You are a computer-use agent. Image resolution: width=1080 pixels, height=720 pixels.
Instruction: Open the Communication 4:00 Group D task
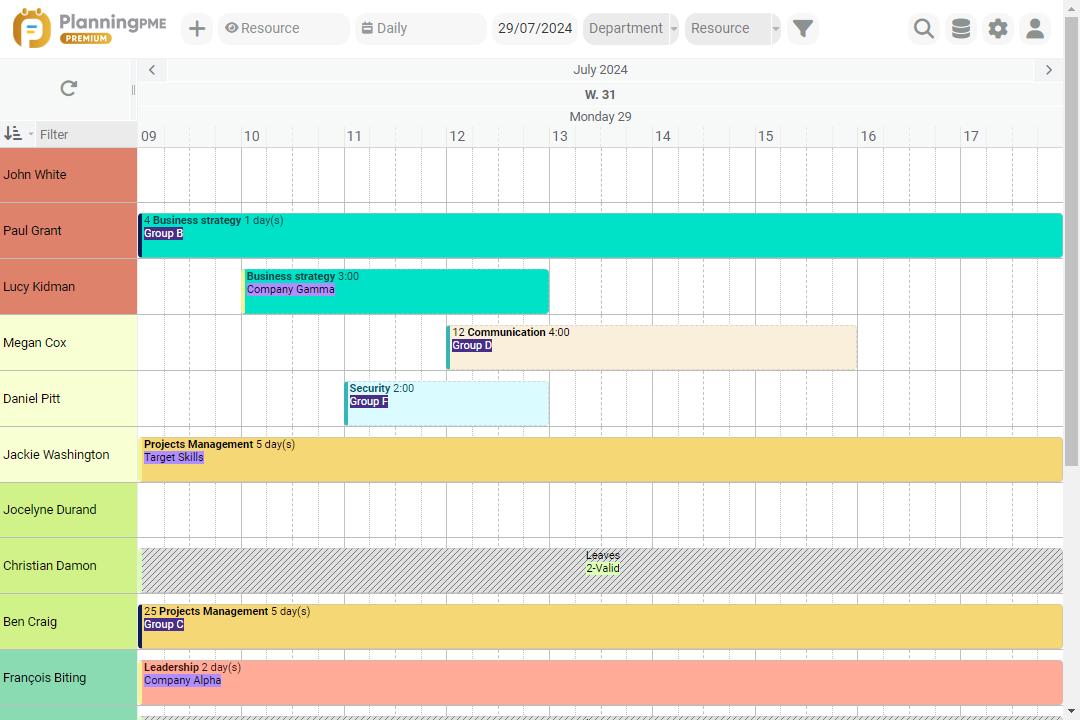[x=652, y=347]
